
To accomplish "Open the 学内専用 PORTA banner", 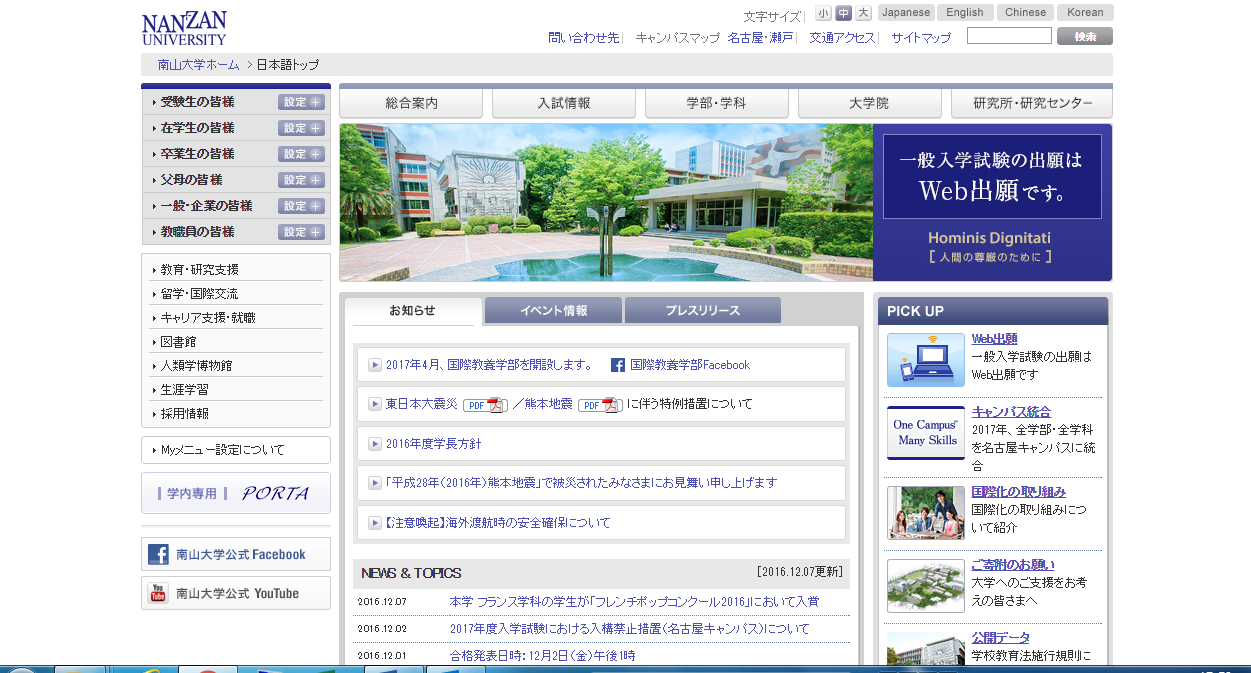I will (236, 493).
